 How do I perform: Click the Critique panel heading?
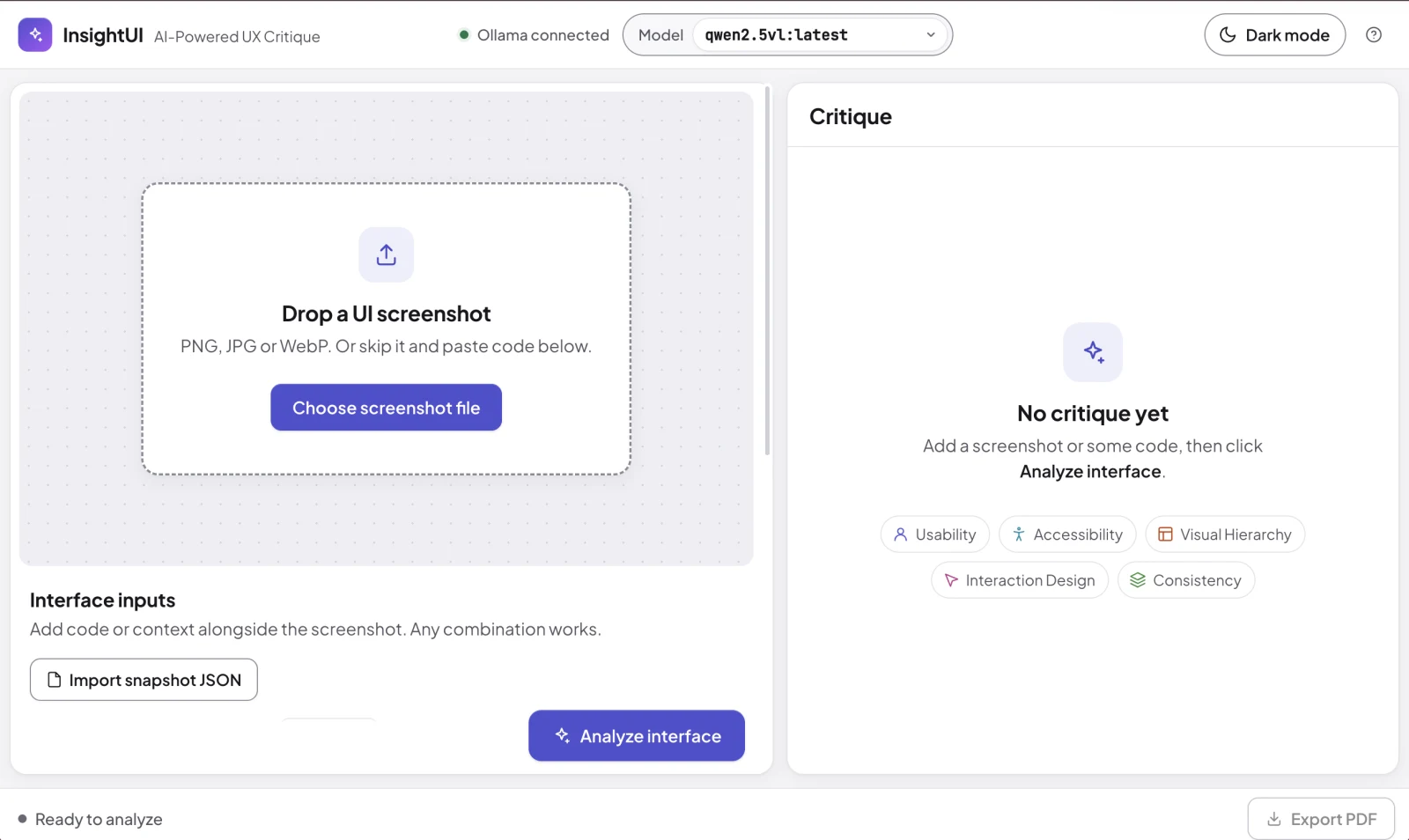[x=851, y=116]
